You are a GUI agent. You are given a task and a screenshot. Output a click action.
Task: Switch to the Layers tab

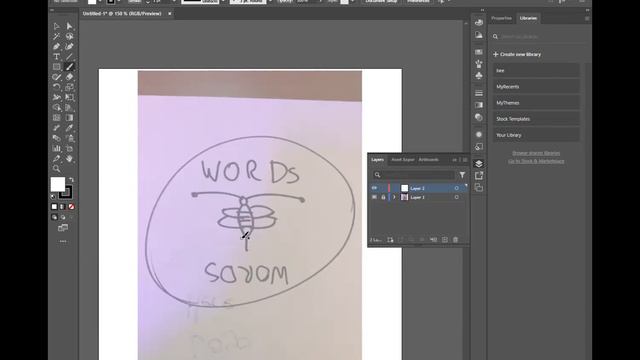378,160
